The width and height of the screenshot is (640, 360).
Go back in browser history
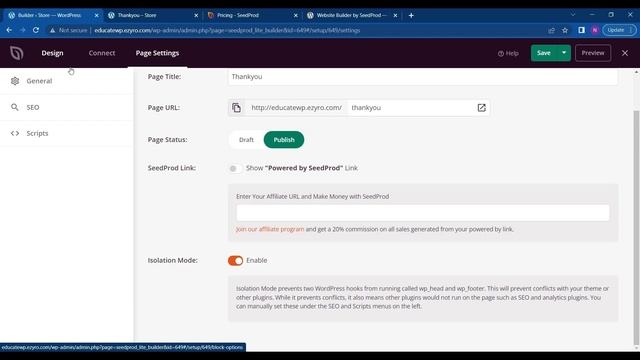(x=9, y=30)
